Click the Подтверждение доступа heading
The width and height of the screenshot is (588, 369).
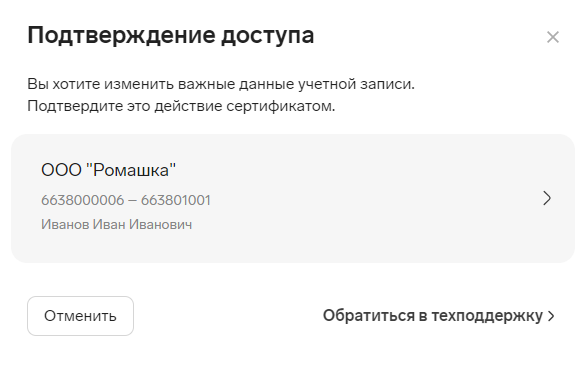(171, 36)
